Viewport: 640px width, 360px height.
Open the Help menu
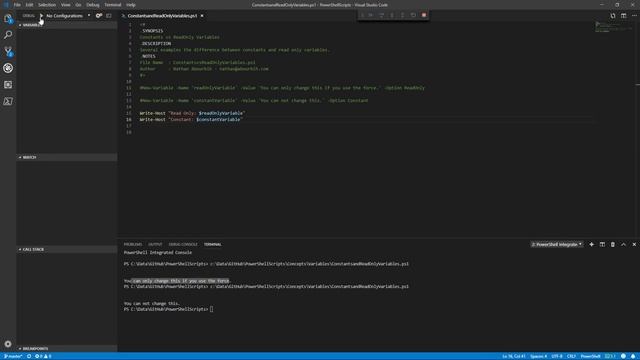[x=131, y=5]
